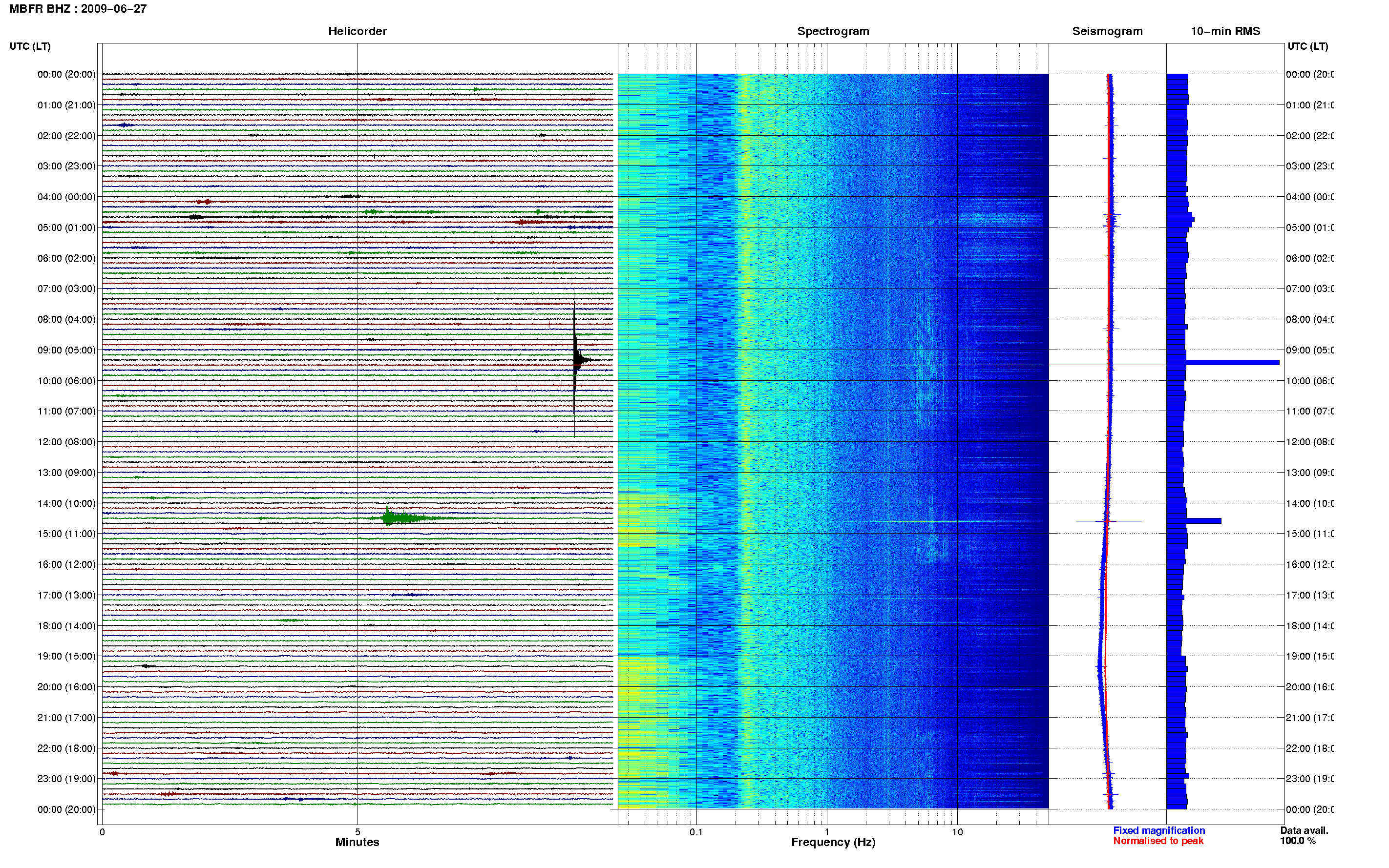1389x868 pixels.
Task: Click the 'Minutes' x-axis label
Action: click(357, 842)
